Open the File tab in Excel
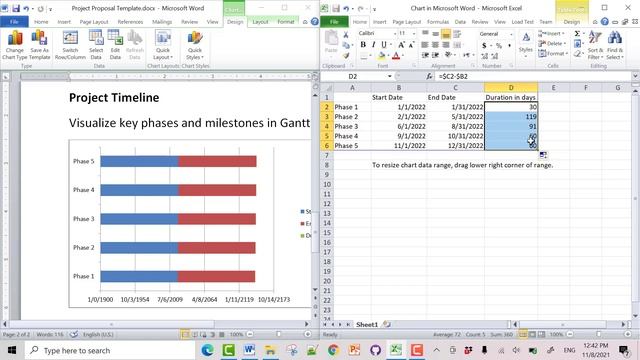 [x=334, y=22]
